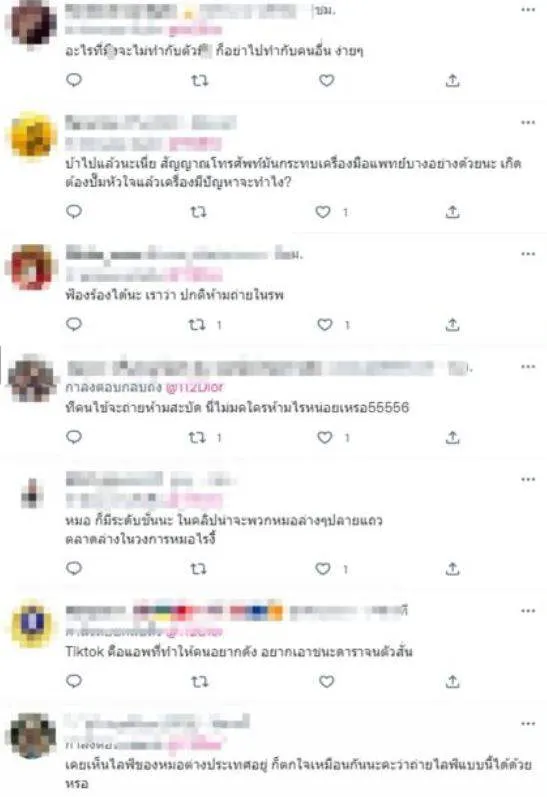Open the red-haired avatar profile picture
The height and width of the screenshot is (797, 547).
point(32,268)
